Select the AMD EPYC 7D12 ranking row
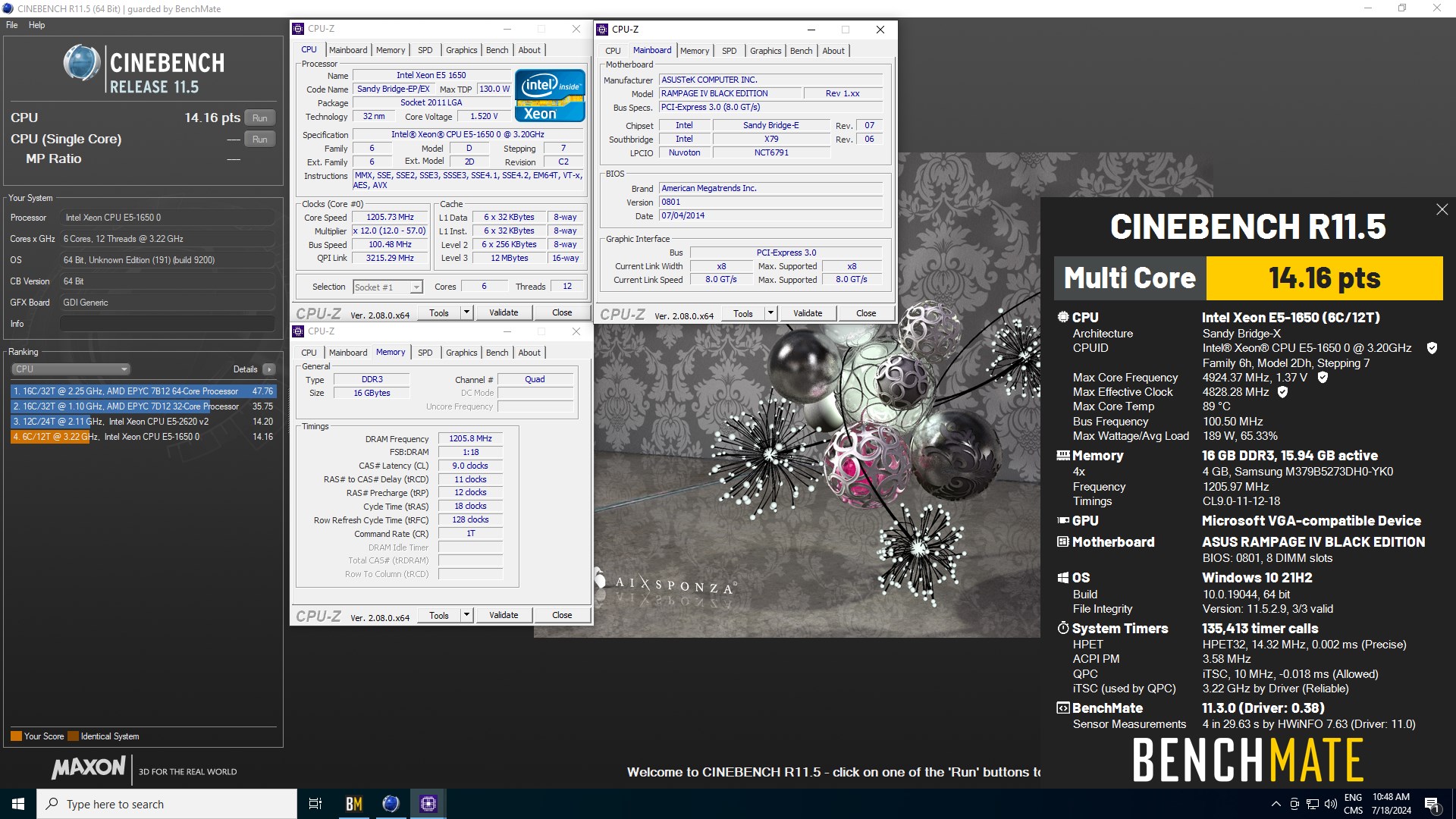 click(x=143, y=406)
